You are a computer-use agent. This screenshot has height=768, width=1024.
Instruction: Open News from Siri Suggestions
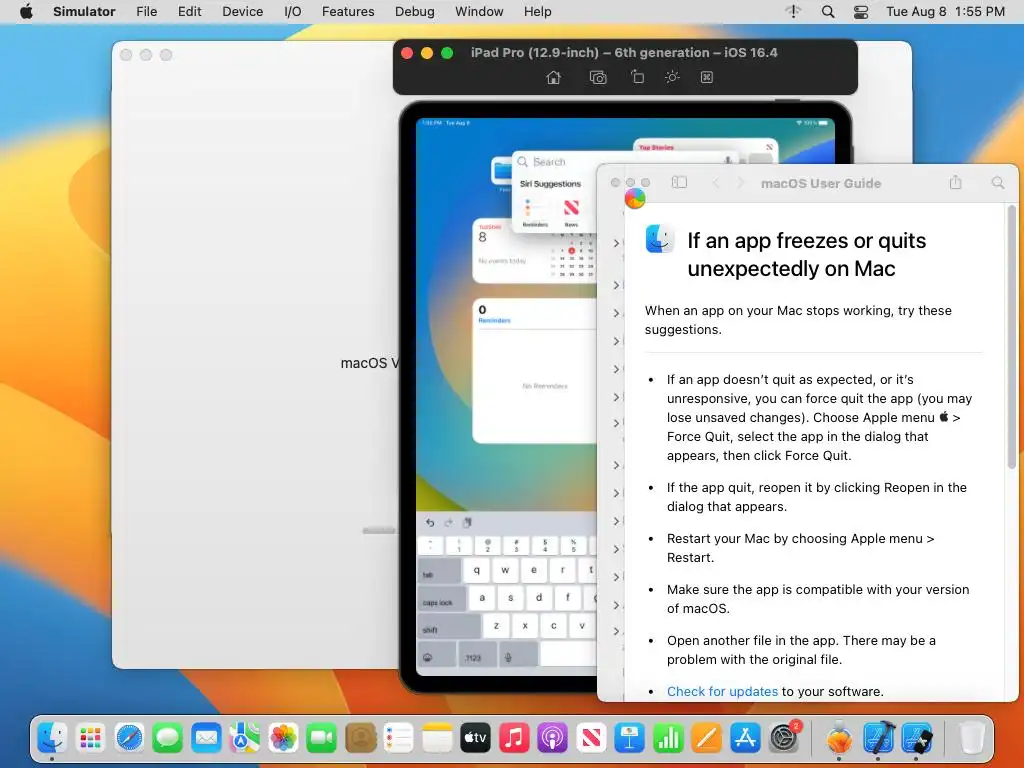[x=571, y=208]
